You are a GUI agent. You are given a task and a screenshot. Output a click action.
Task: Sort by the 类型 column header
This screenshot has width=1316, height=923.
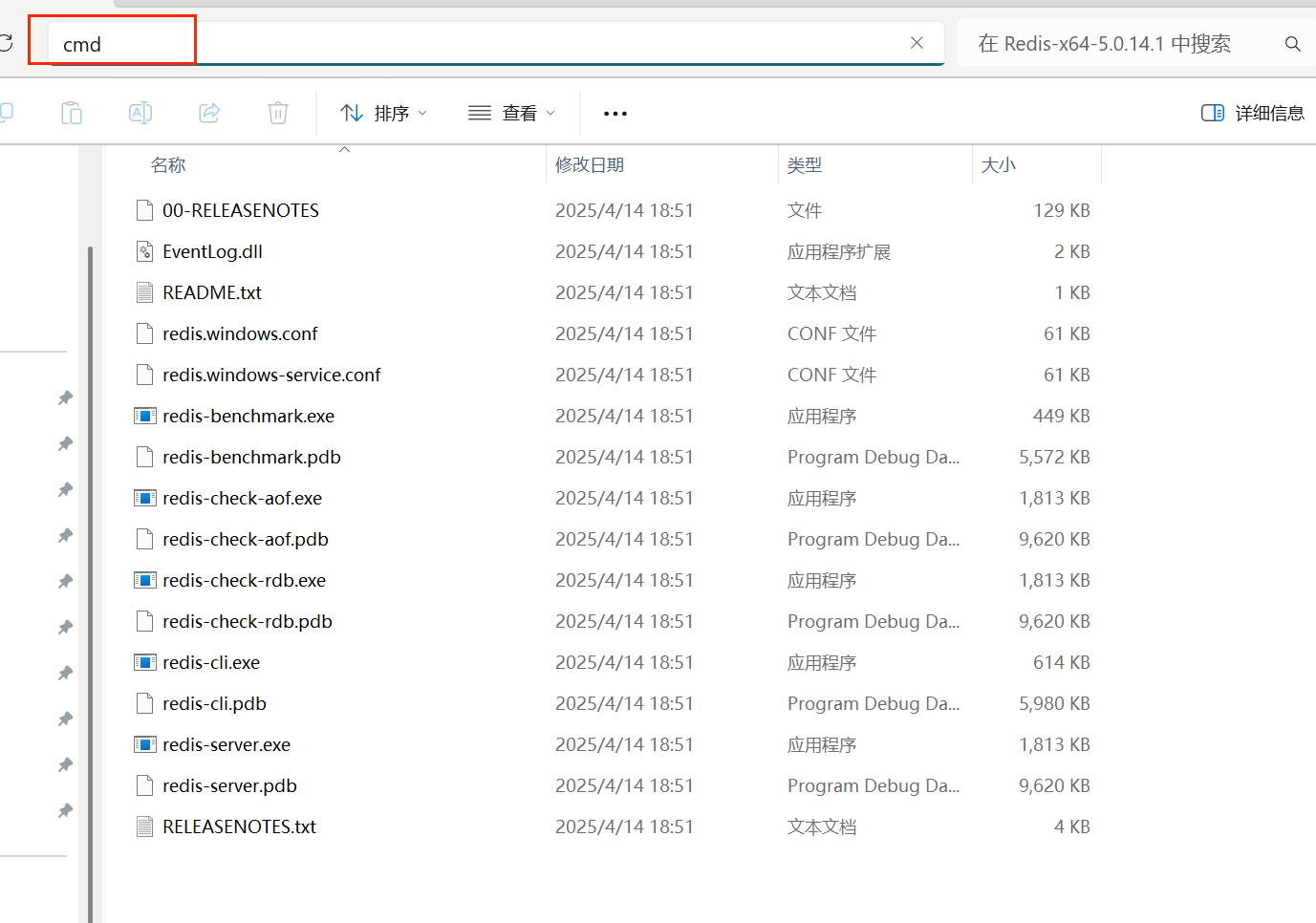(x=805, y=165)
